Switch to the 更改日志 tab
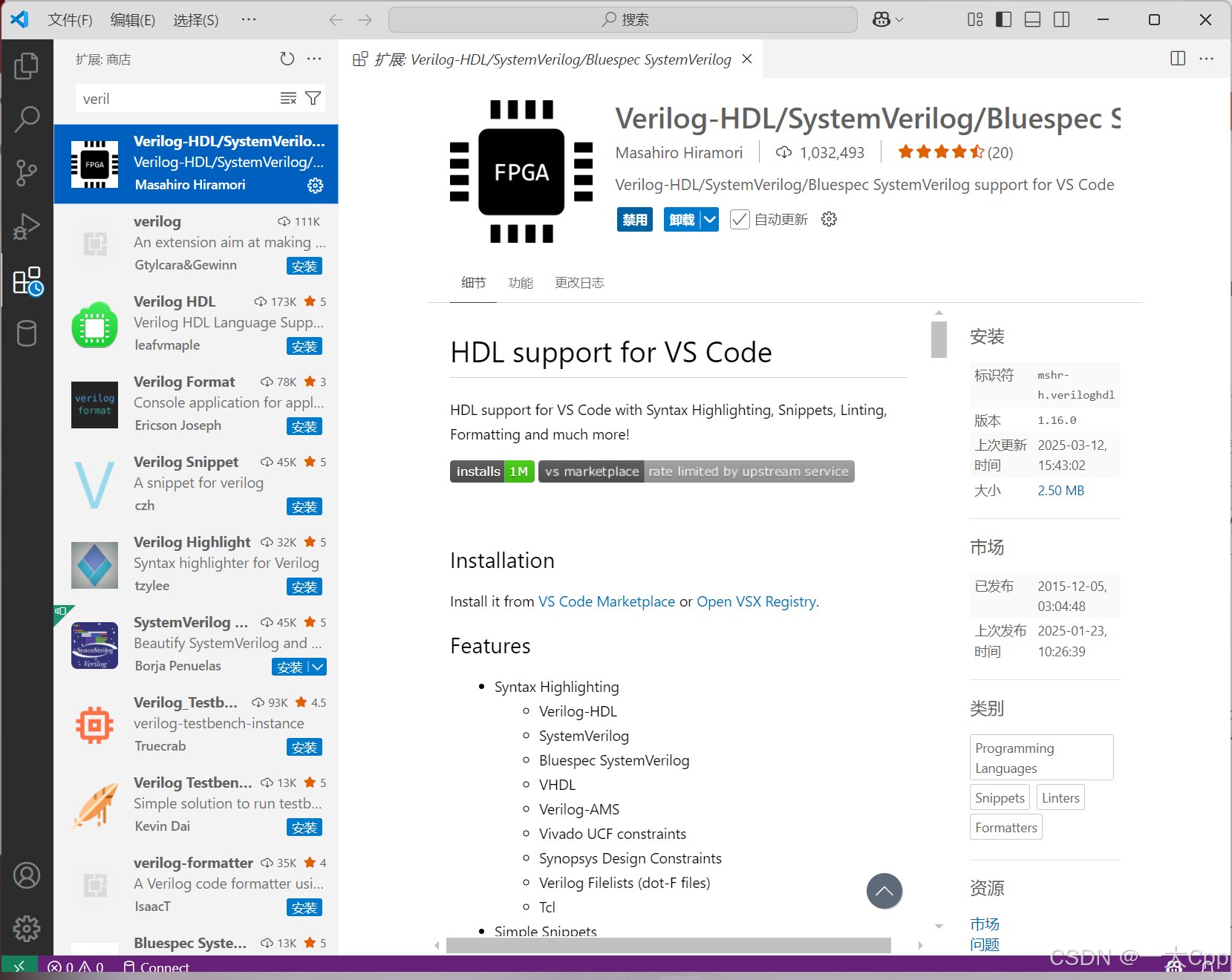Screen dimensions: 1232x980 (579, 283)
